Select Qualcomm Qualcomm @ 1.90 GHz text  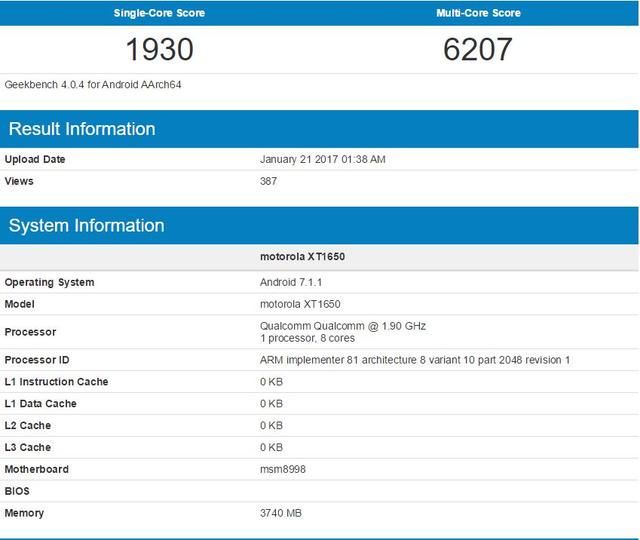pyautogui.click(x=343, y=326)
